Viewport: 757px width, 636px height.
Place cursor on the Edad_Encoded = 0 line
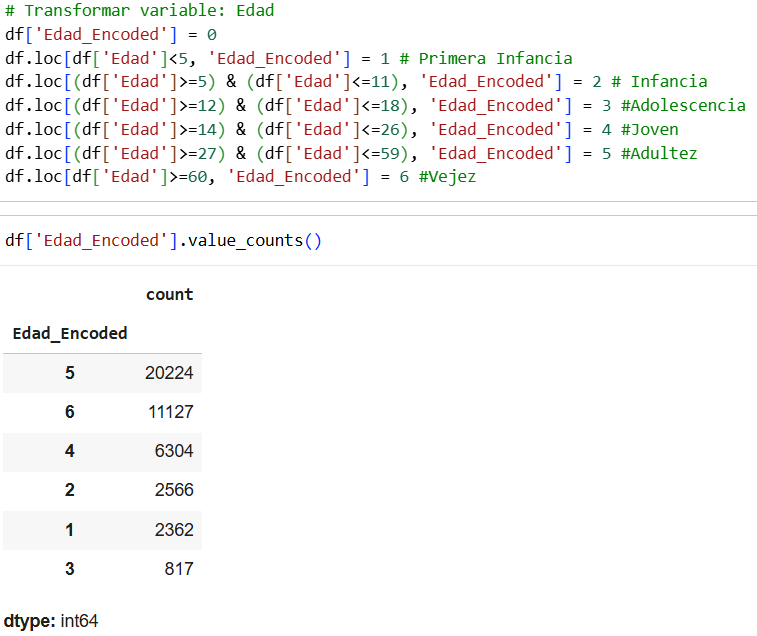click(111, 34)
